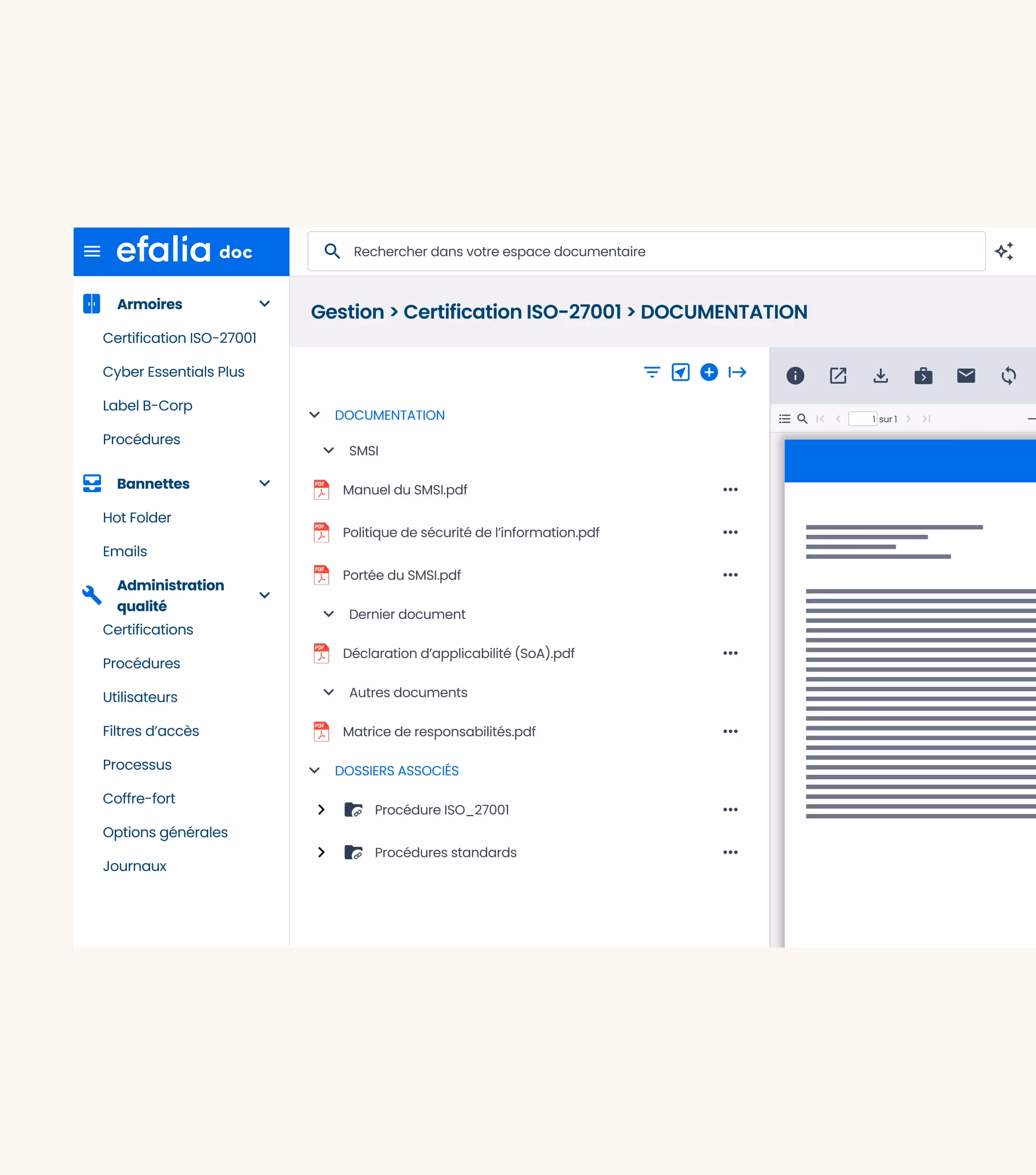The height and width of the screenshot is (1175, 1036).
Task: Open more options for Procédures standards
Action: coord(730,852)
